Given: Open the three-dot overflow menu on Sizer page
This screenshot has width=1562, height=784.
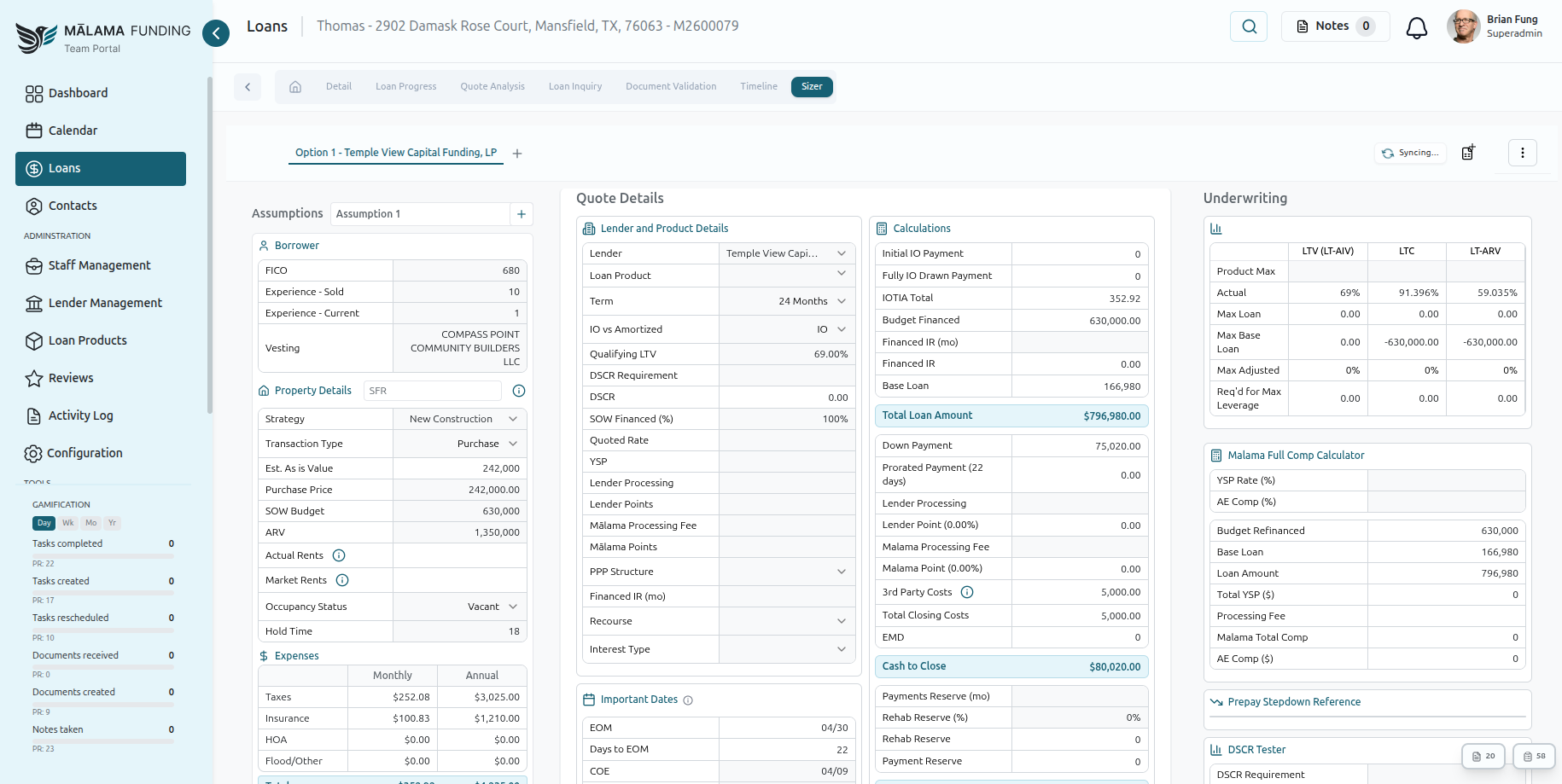Looking at the screenshot, I should point(1523,152).
